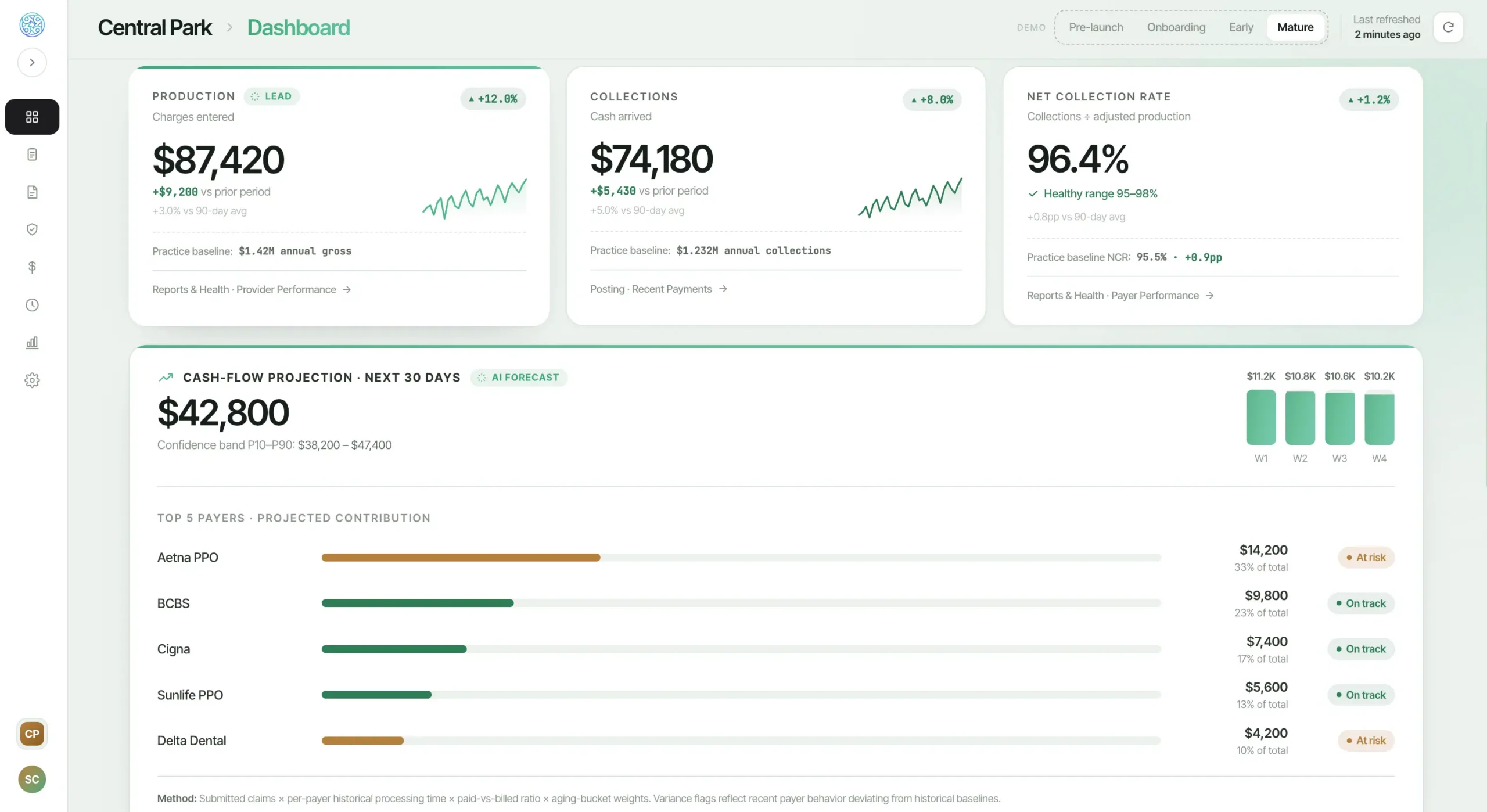Screen dimensions: 1487x812
Task: Open the dashboard grid icon in the sidebar
Action: 32,117
